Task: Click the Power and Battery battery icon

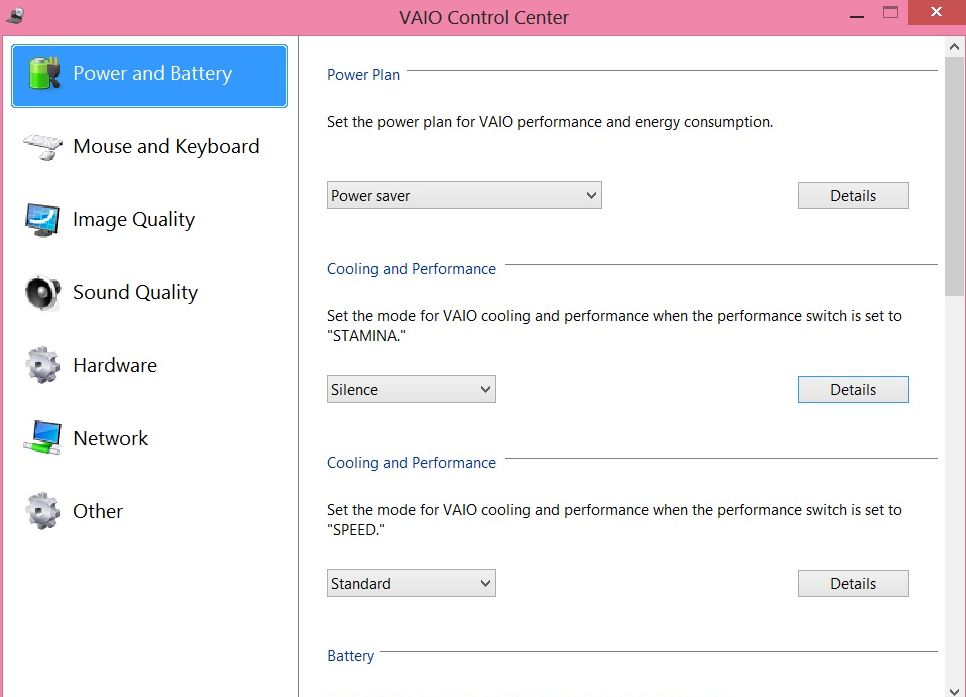Action: click(x=44, y=73)
